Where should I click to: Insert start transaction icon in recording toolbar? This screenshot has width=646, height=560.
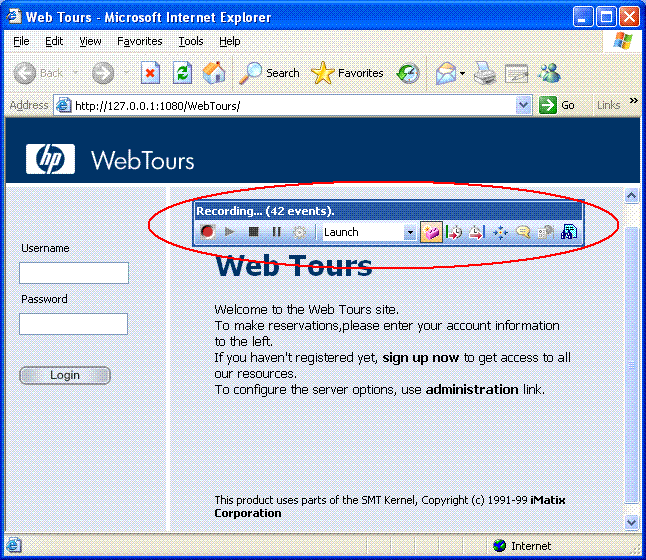pos(455,232)
